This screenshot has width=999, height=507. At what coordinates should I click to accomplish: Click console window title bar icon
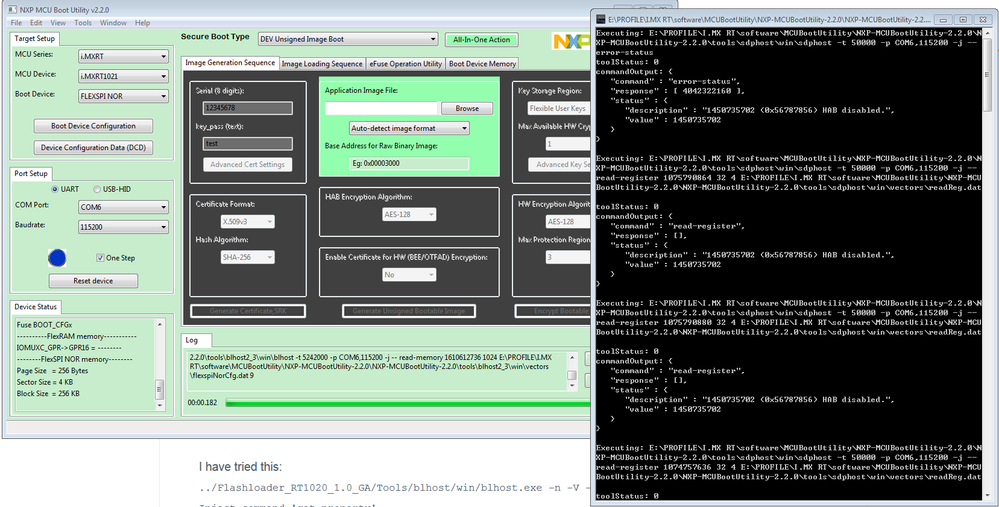tap(601, 19)
